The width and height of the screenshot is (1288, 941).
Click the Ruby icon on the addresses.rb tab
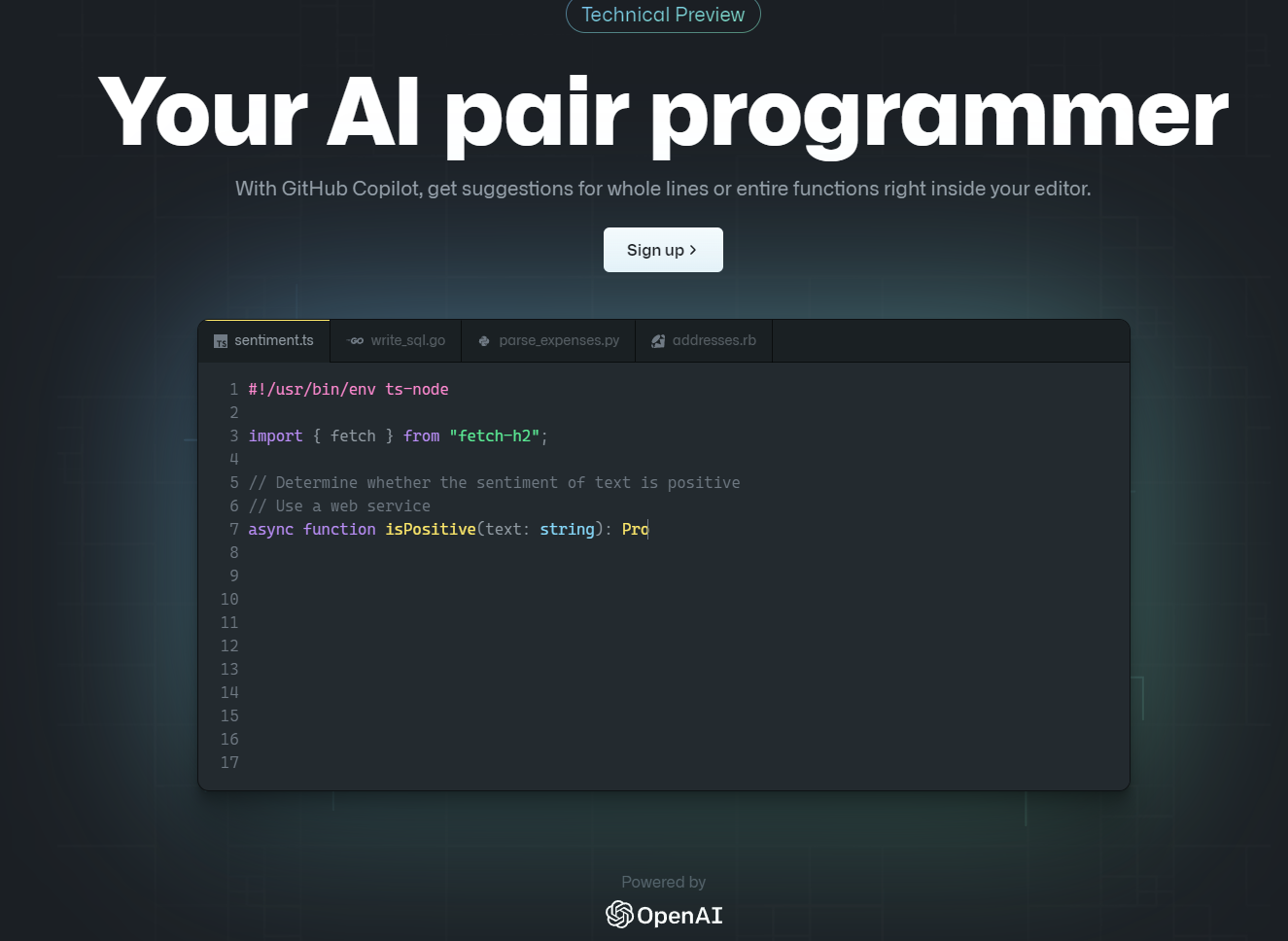pos(658,341)
